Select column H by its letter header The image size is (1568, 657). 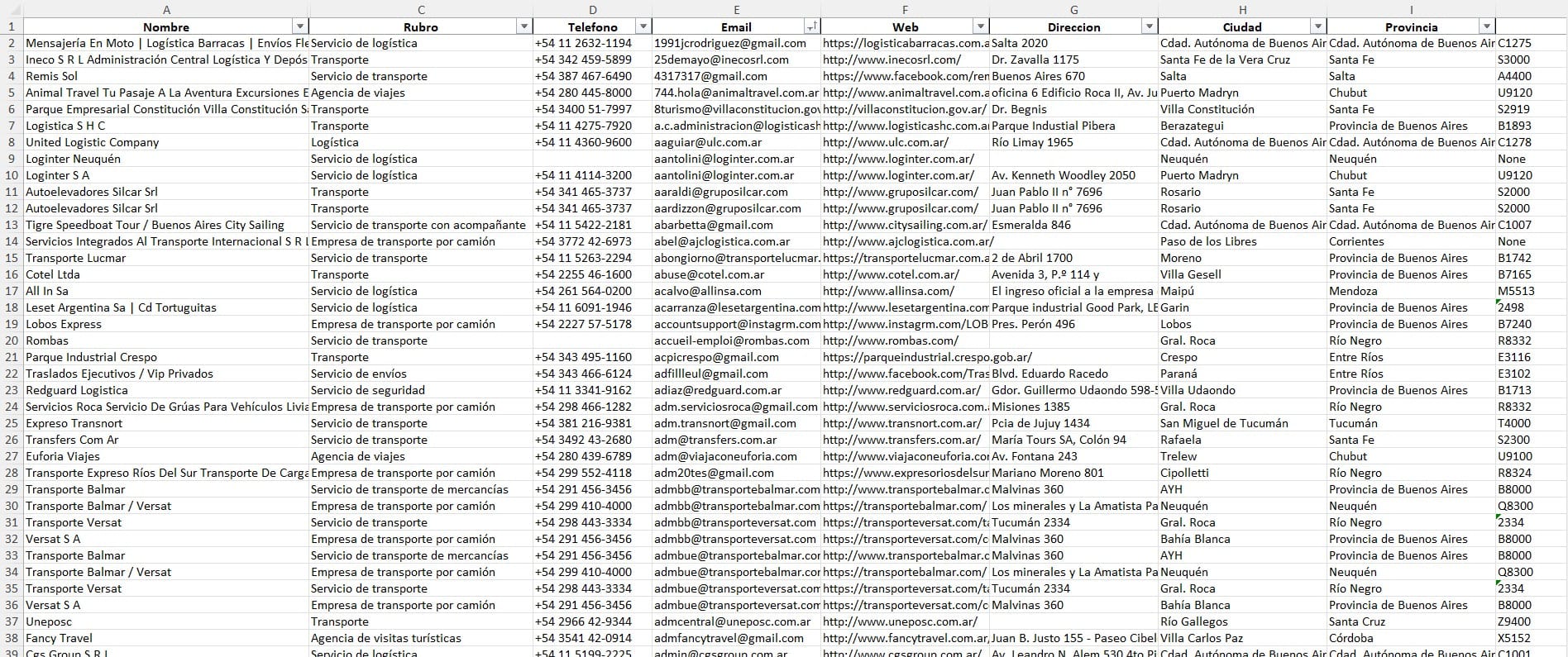pos(1242,9)
